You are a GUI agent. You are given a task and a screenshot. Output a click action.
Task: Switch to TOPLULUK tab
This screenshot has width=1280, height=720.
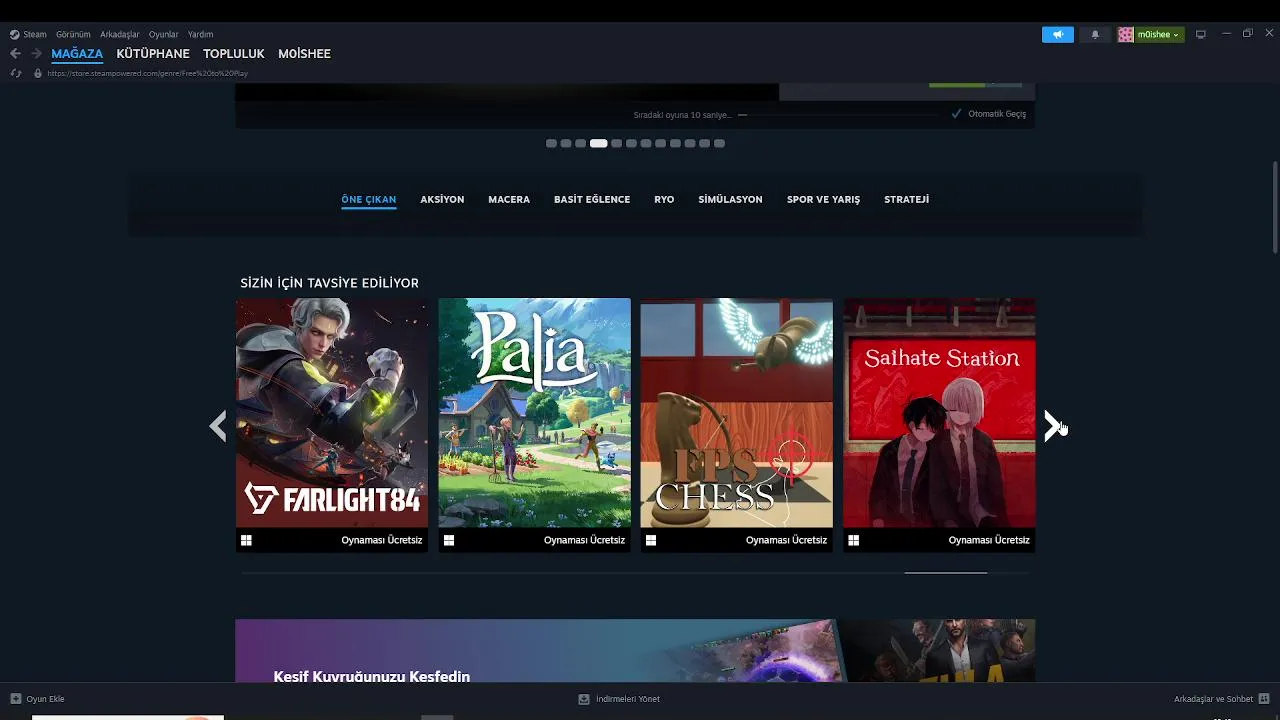[x=234, y=54]
